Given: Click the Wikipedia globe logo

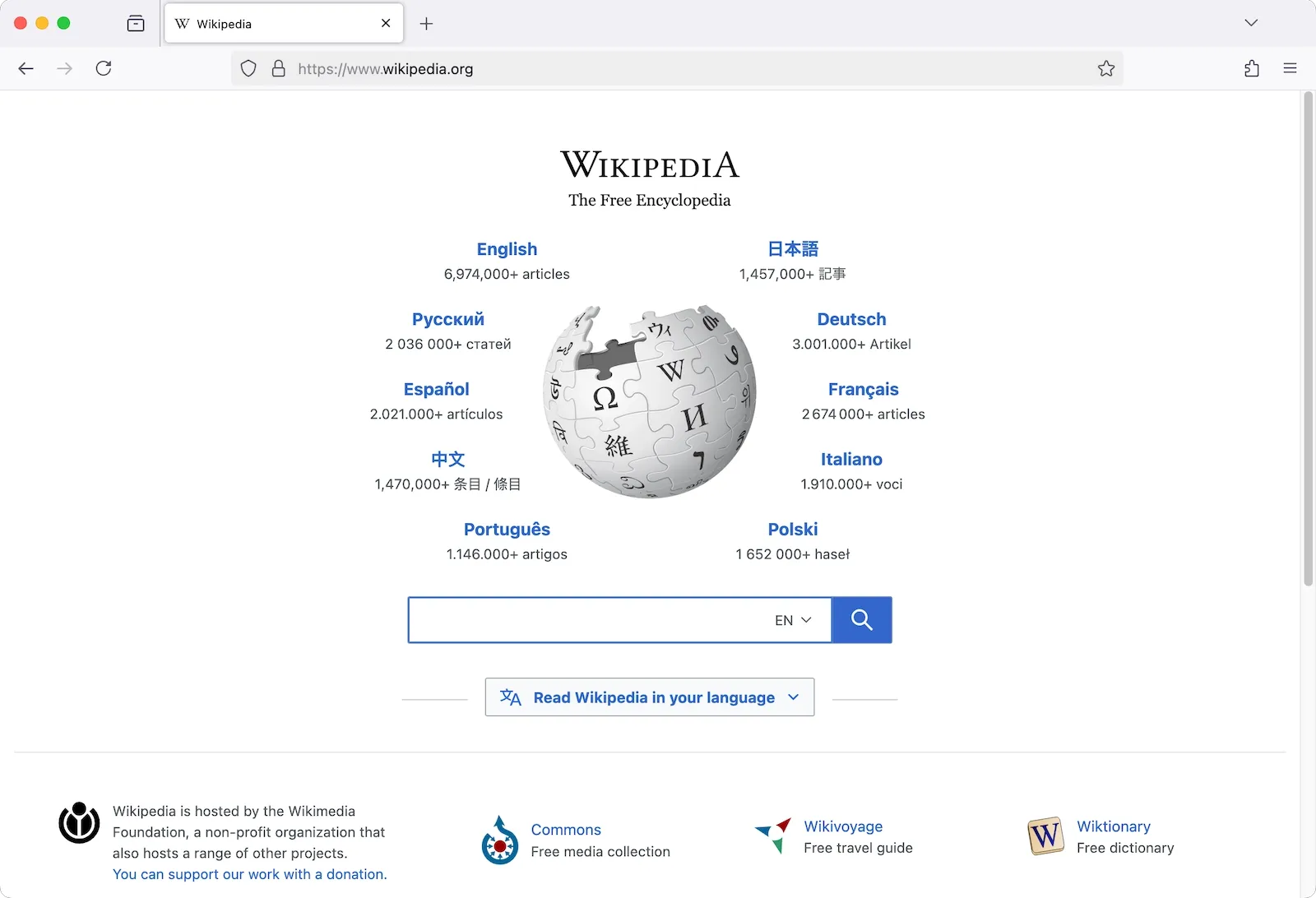Looking at the screenshot, I should coord(650,400).
